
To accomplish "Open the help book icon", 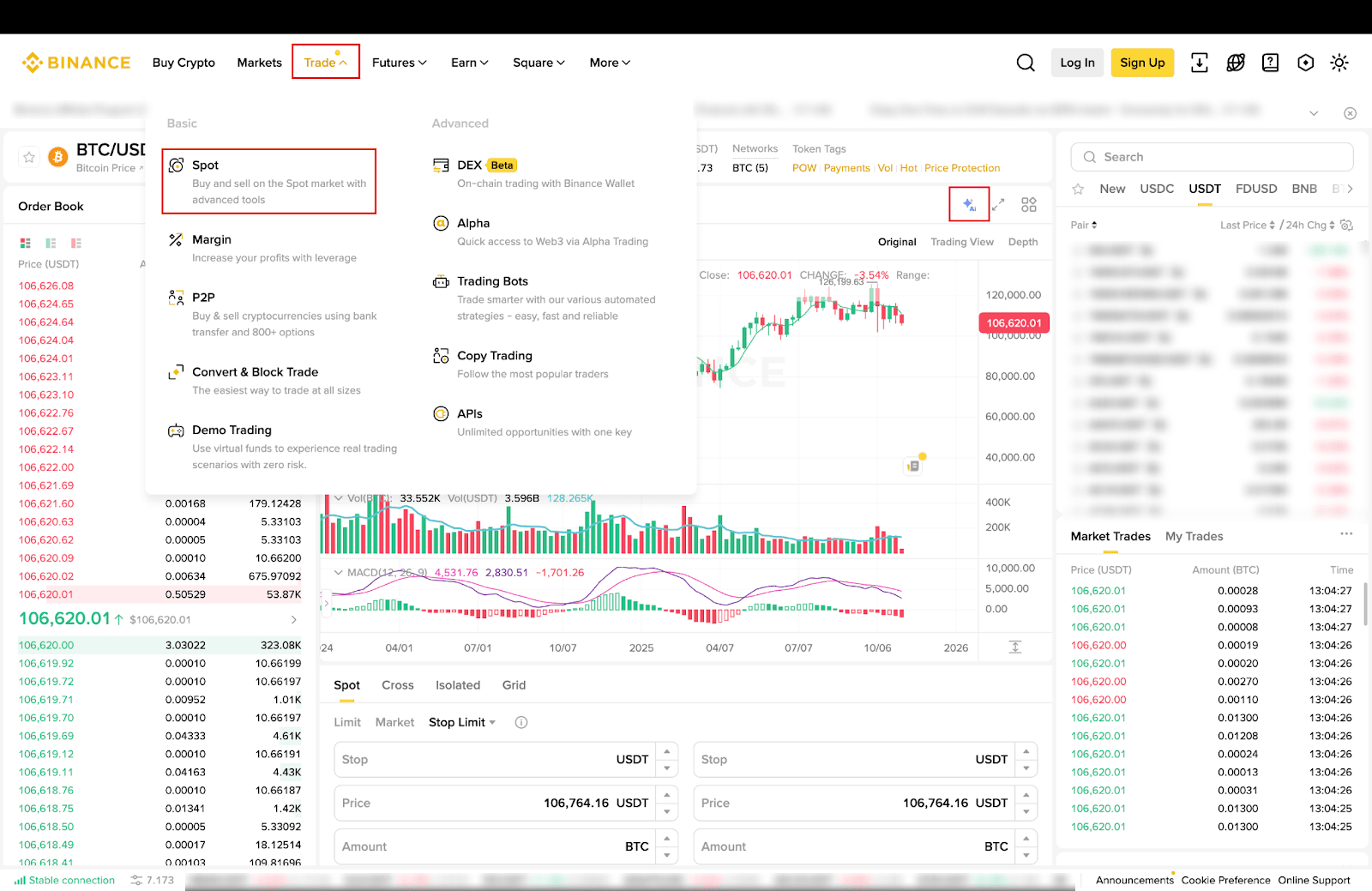I will pos(1270,62).
